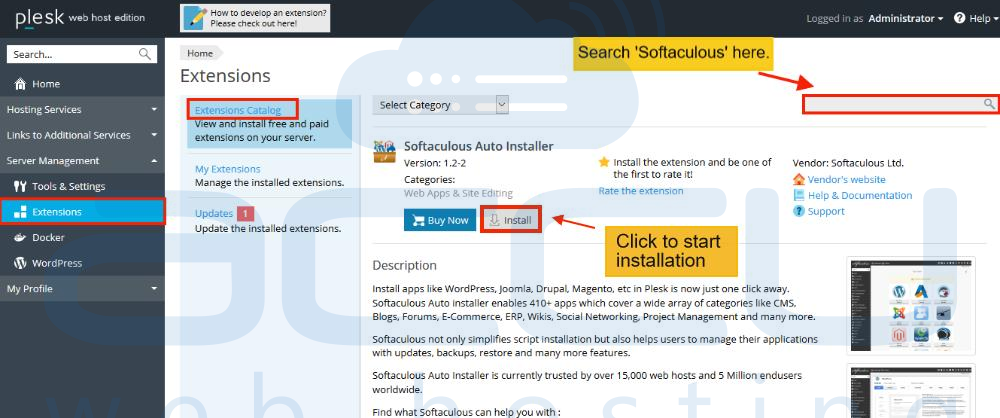
Task: Click the Extensions blocks icon
Action: [20, 212]
